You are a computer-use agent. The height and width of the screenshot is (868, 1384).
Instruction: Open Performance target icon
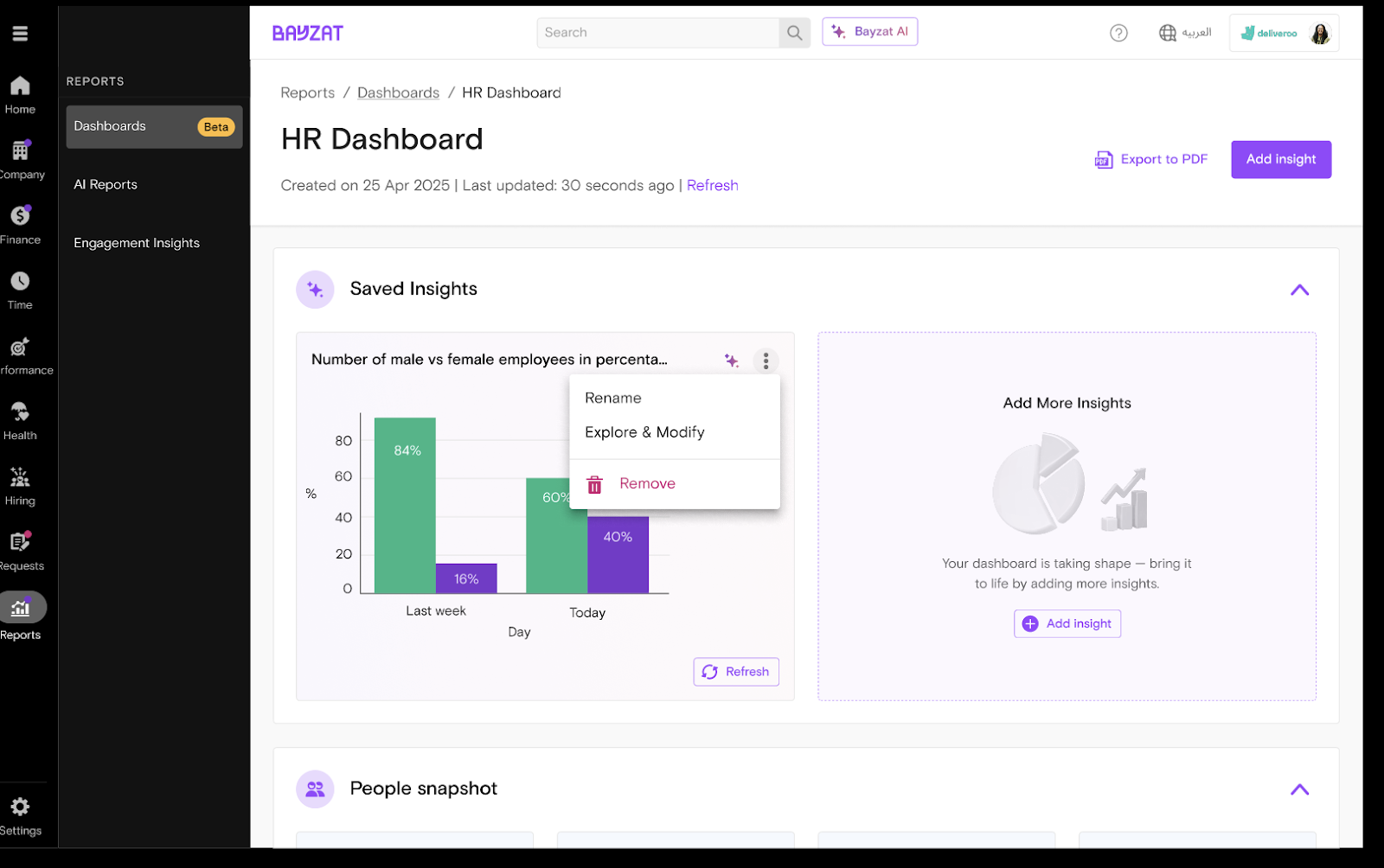pyautogui.click(x=20, y=347)
